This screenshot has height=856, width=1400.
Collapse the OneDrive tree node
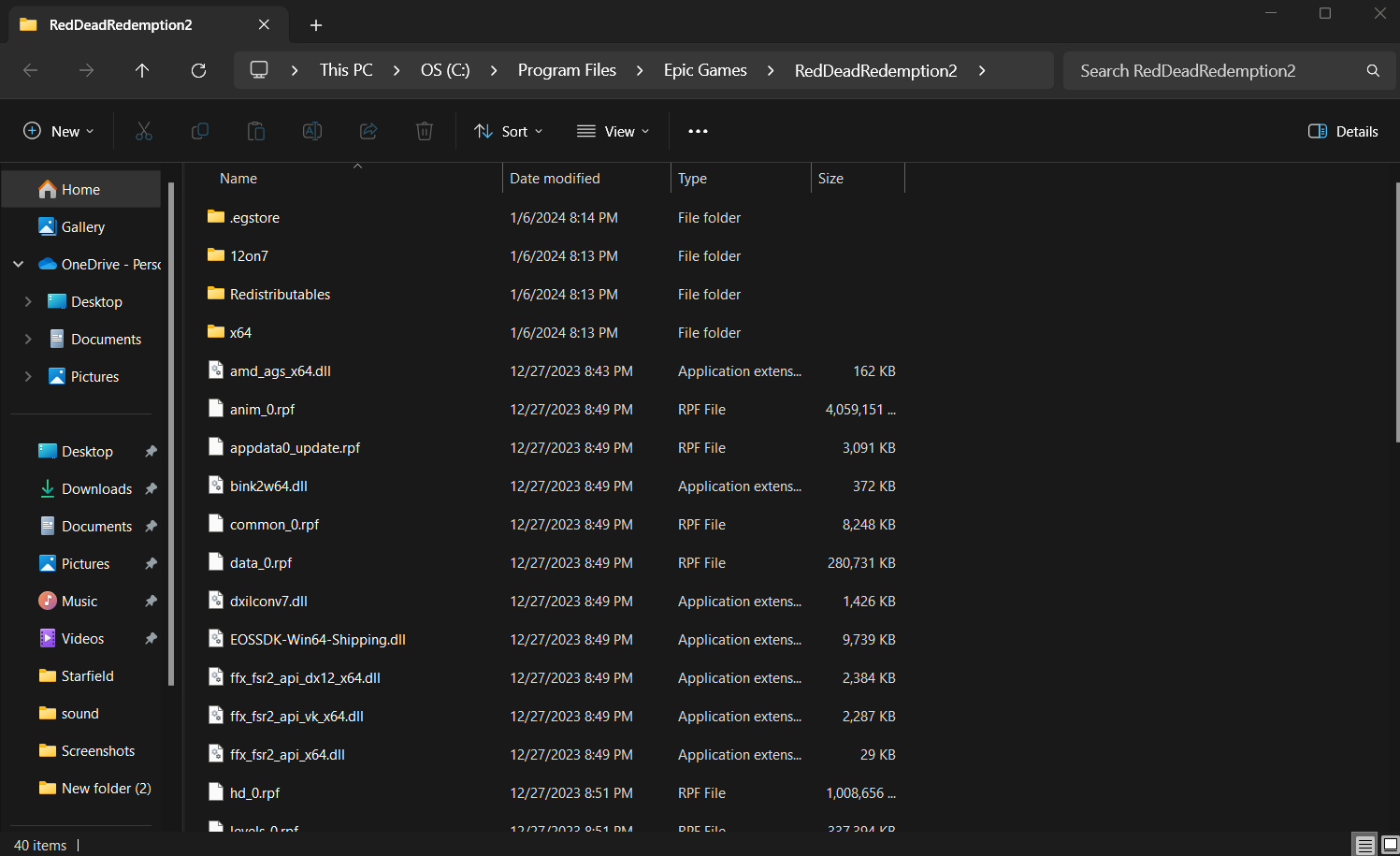click(19, 264)
